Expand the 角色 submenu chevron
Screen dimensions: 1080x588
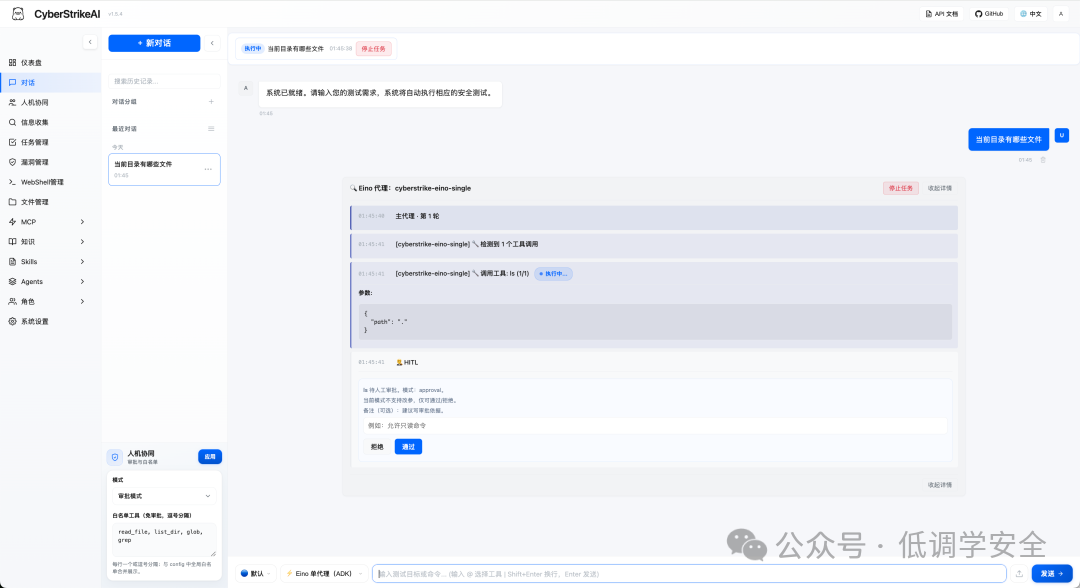(x=82, y=302)
